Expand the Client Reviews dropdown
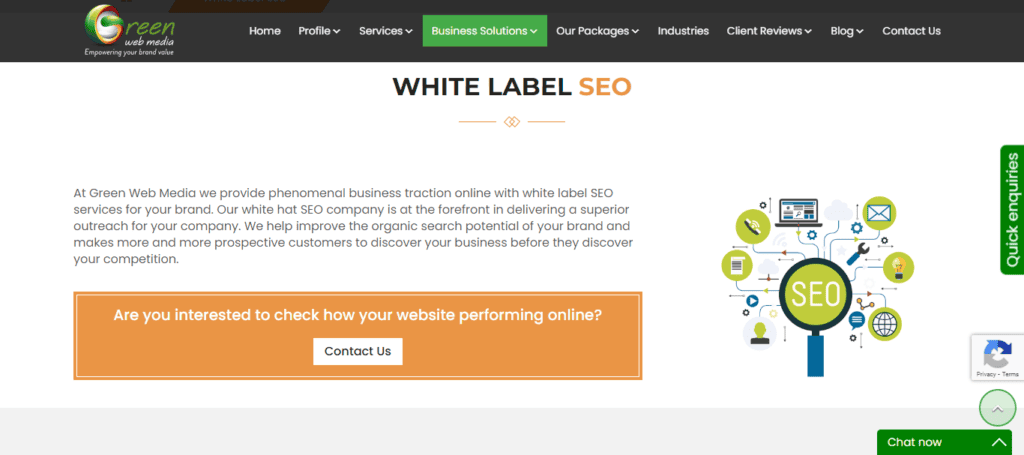Viewport: 1024px width, 455px height. 769,31
